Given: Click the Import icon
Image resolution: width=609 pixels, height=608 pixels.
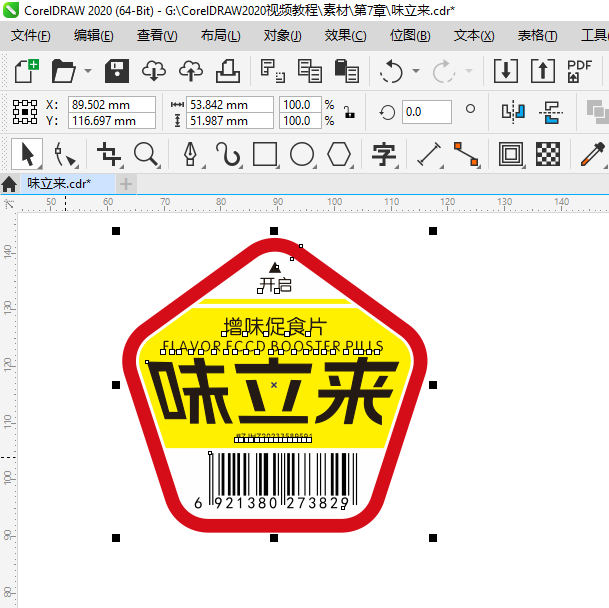Looking at the screenshot, I should 506,71.
